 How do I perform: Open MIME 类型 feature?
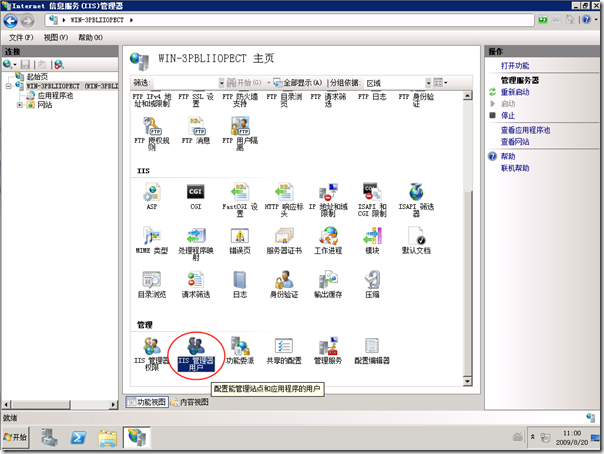pyautogui.click(x=152, y=240)
